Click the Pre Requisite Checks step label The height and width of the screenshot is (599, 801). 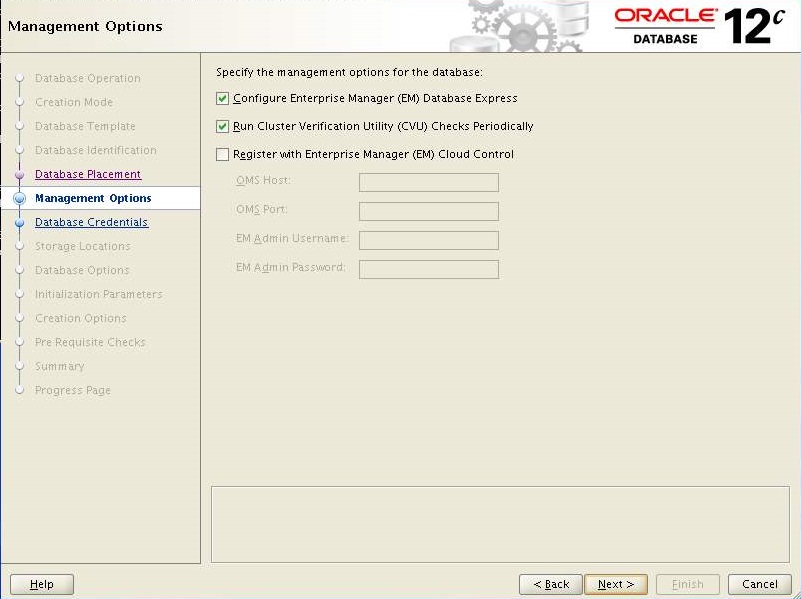tap(90, 342)
